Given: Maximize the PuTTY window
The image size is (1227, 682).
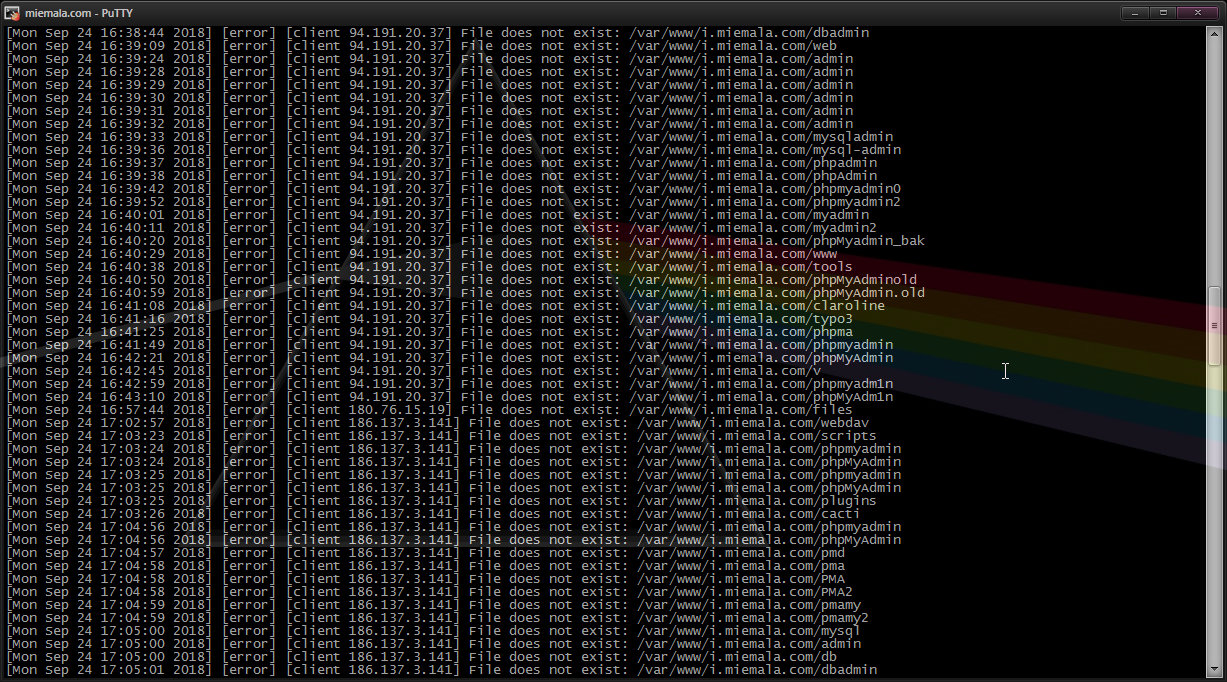Looking at the screenshot, I should pos(1163,13).
